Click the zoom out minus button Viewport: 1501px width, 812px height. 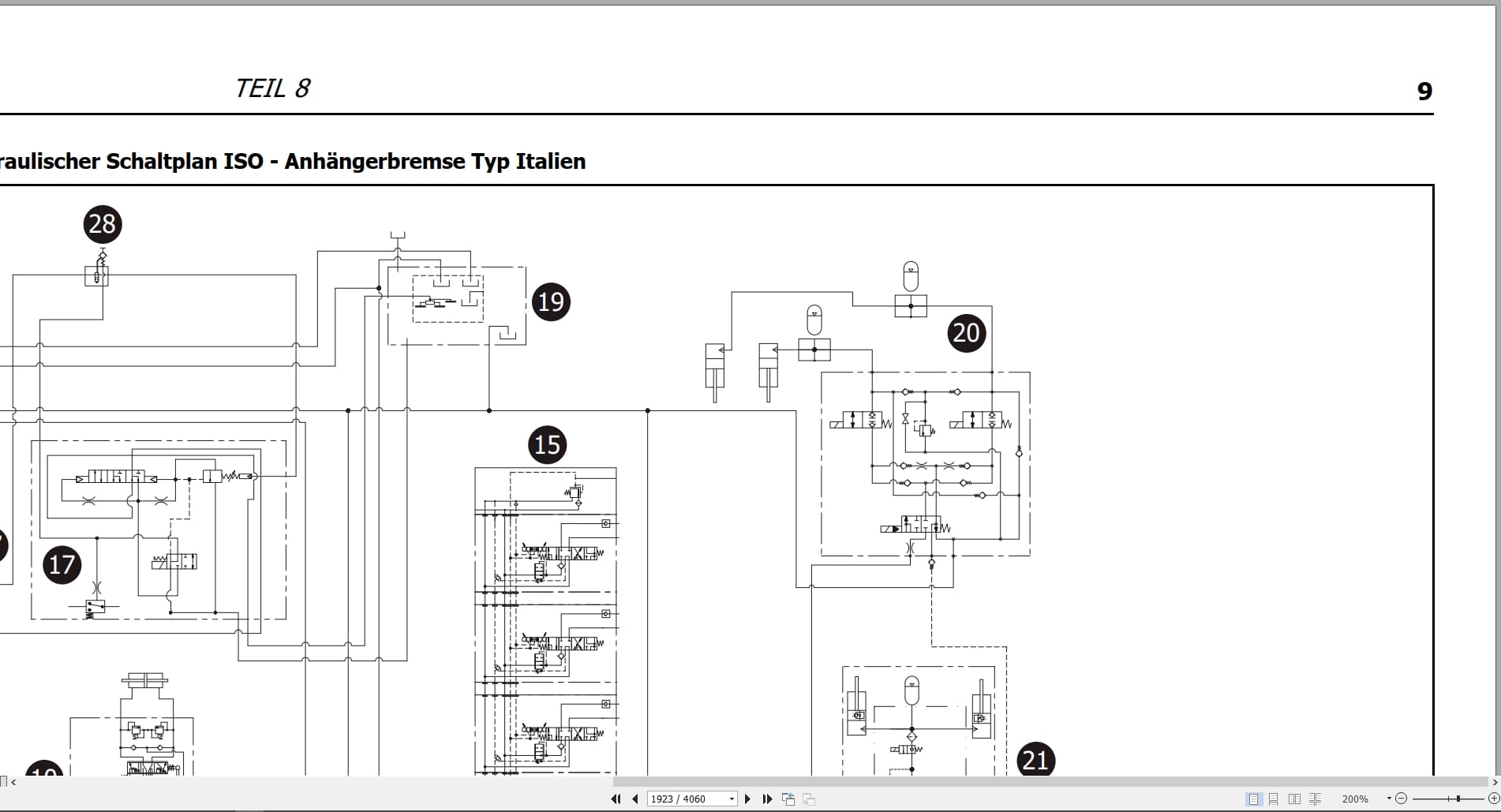click(x=1402, y=799)
